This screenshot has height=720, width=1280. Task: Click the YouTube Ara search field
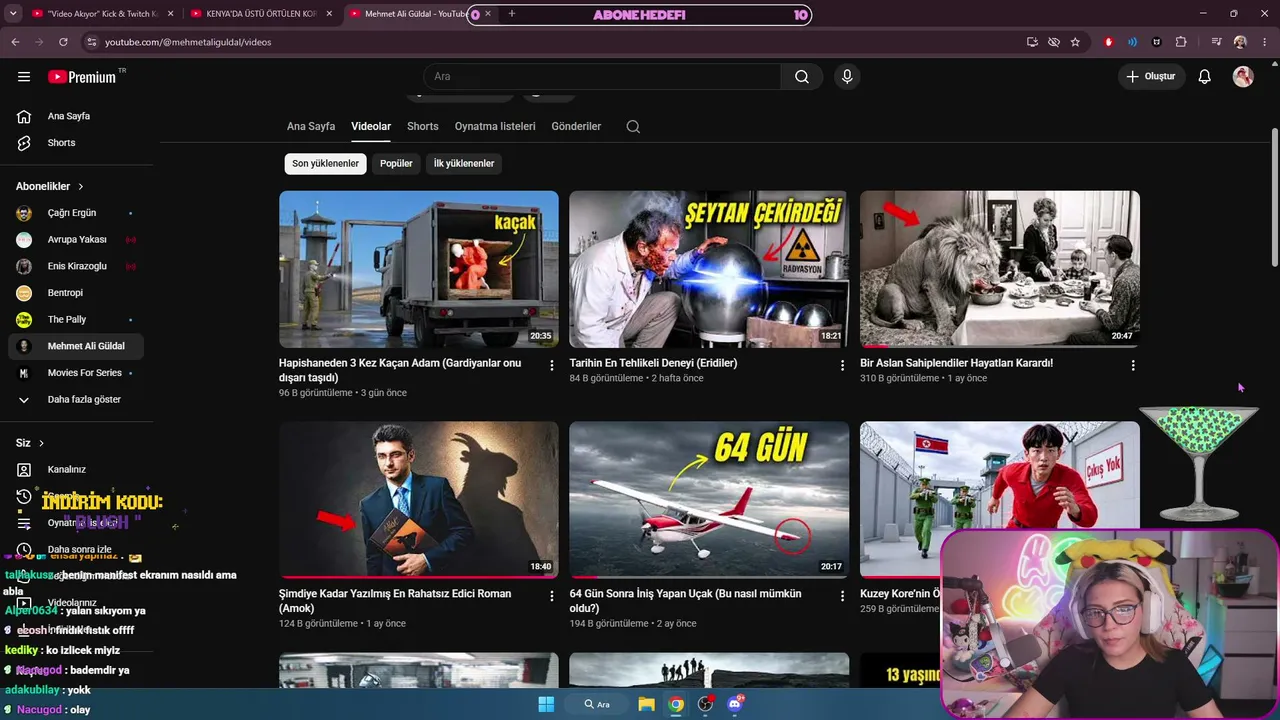click(603, 77)
